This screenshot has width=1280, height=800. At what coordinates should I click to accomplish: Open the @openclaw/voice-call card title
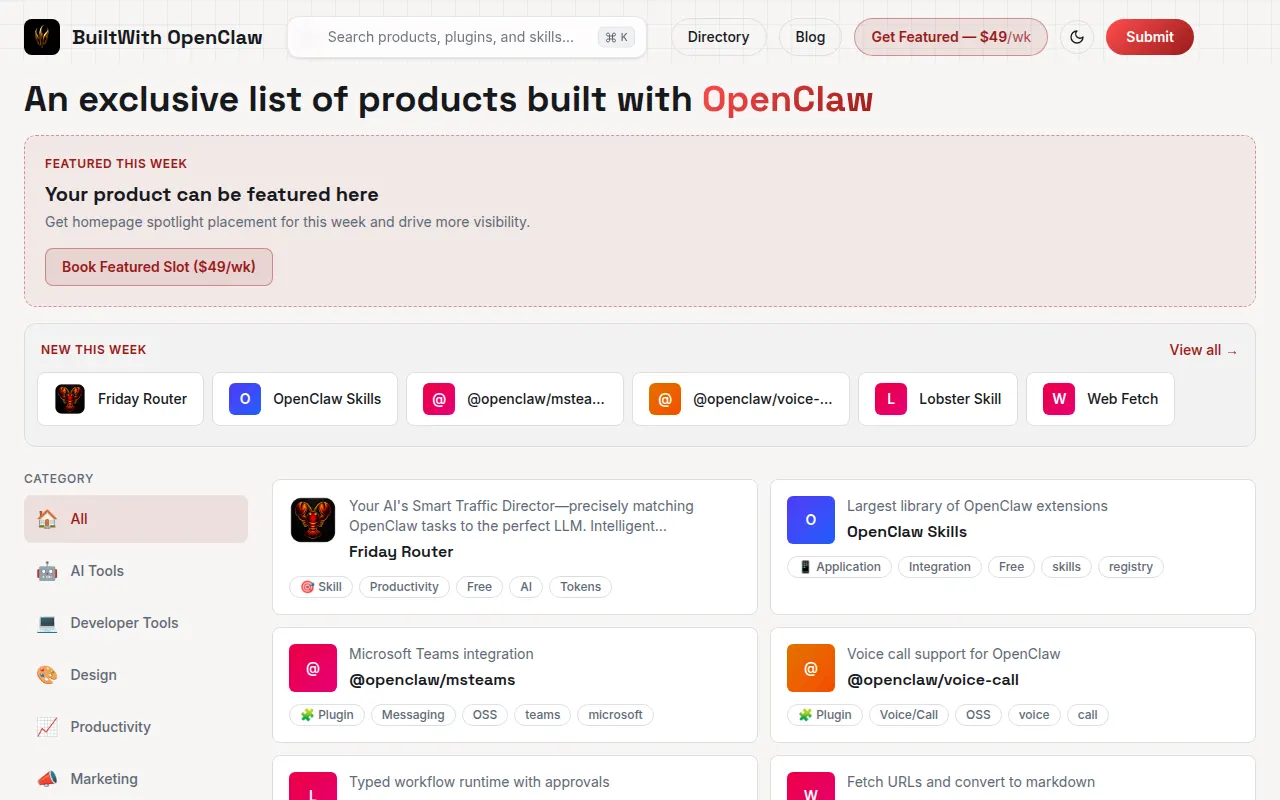[x=933, y=680]
